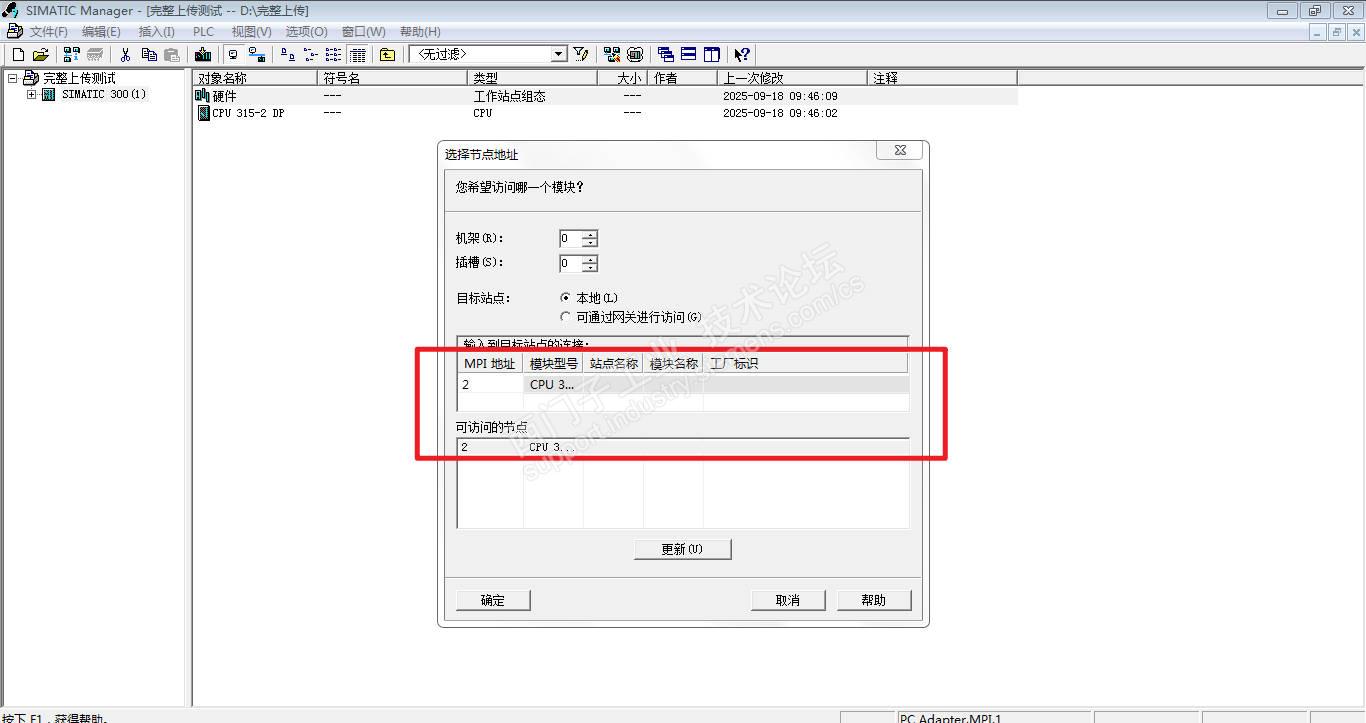Click the 符号名 column header
Screen dimensions: 1366x723
click(392, 78)
